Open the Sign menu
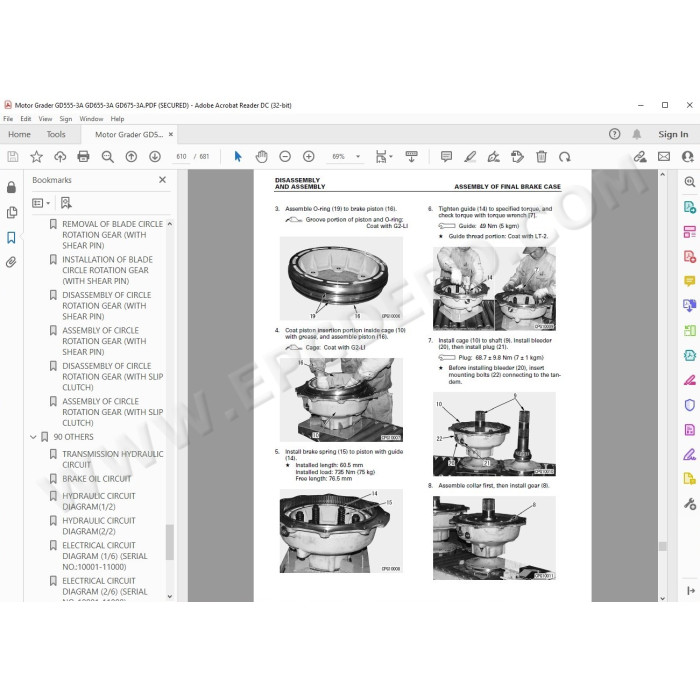The height and width of the screenshot is (700, 700). point(66,119)
